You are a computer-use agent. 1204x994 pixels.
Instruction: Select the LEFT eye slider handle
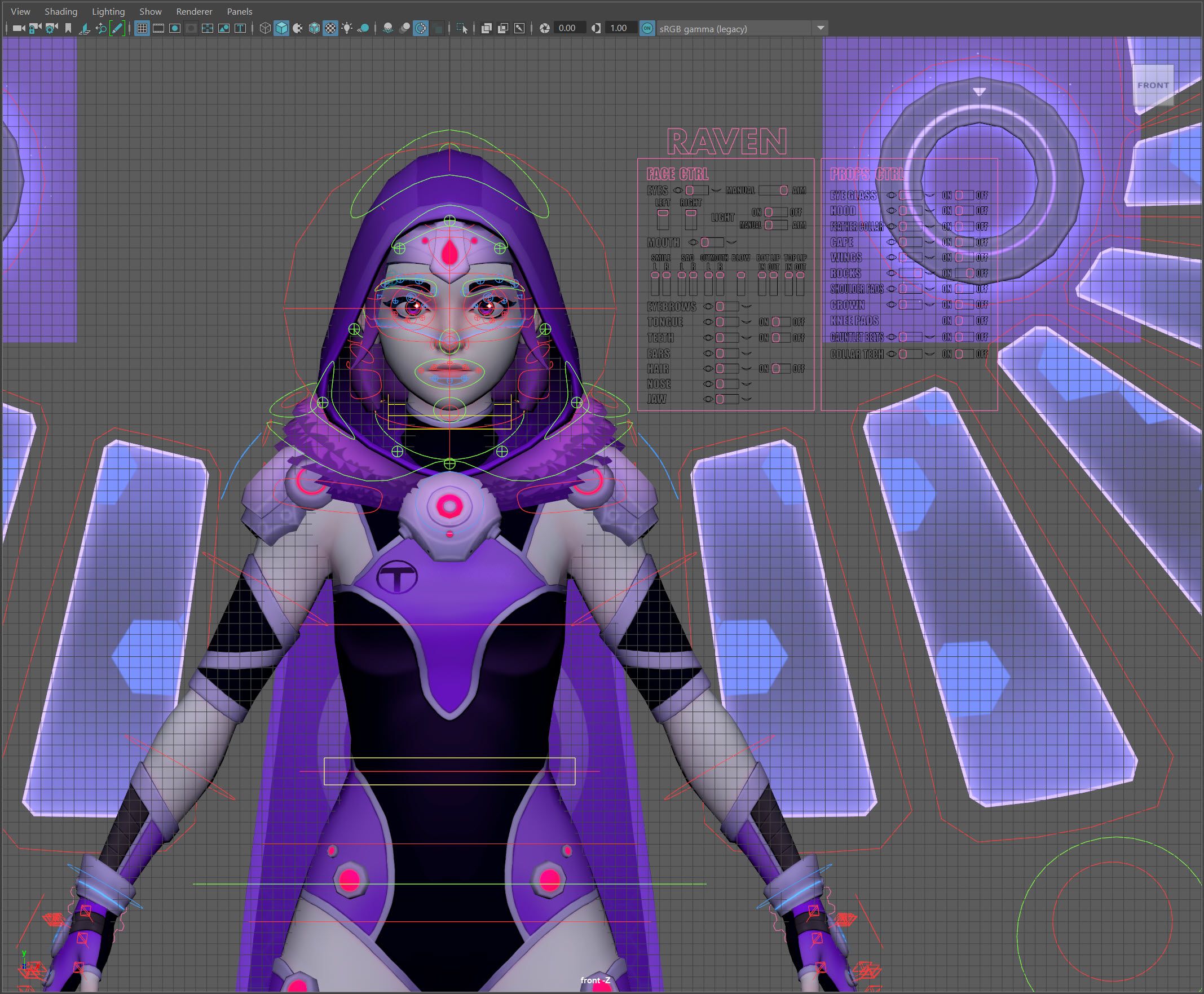[663, 213]
